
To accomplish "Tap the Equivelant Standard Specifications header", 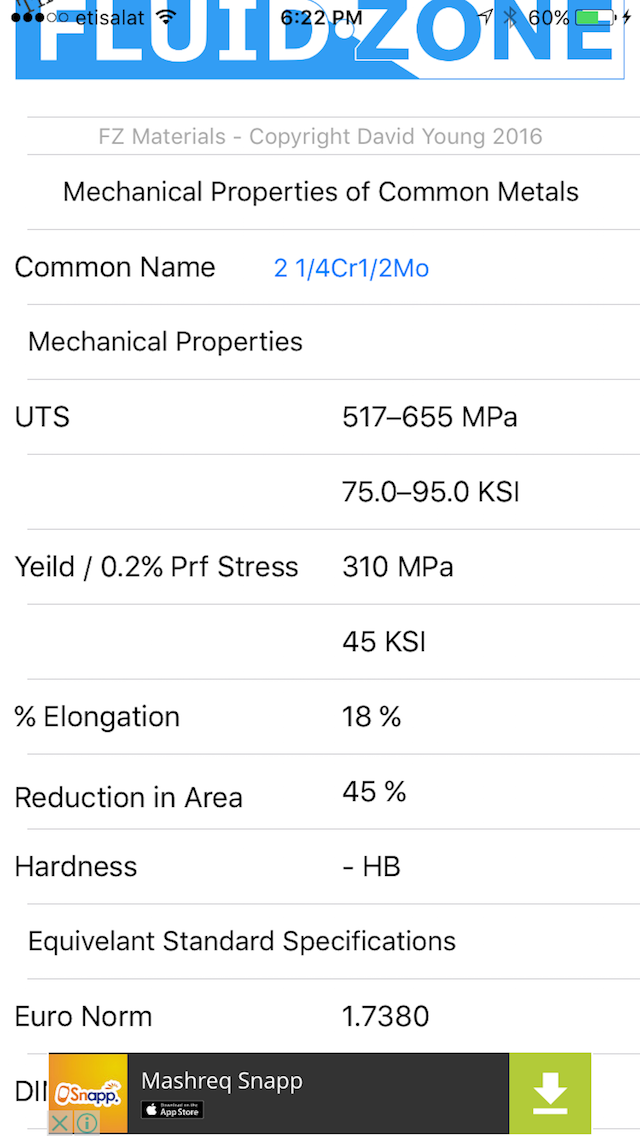I will coord(241,941).
